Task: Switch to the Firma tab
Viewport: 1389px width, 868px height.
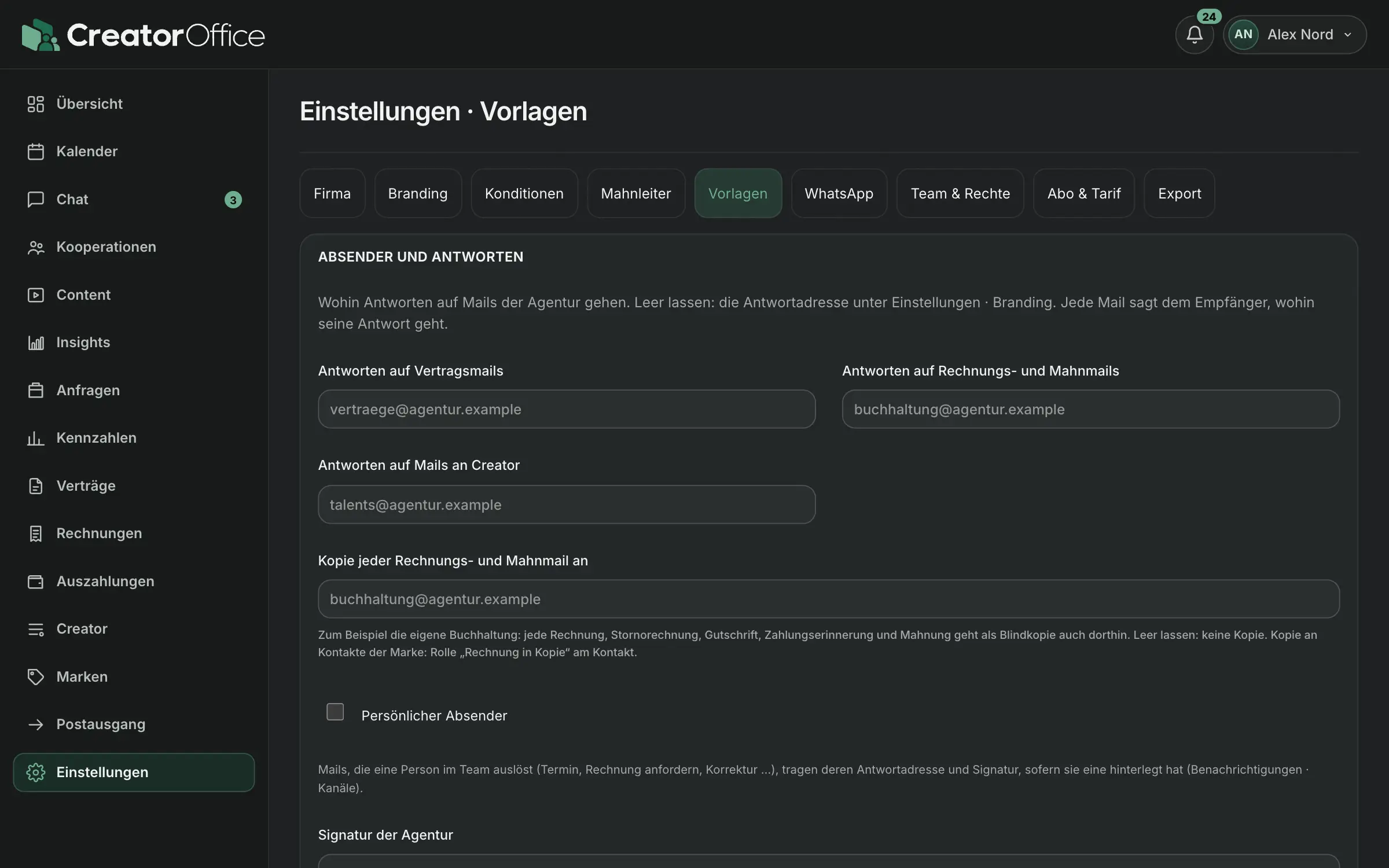Action: (x=332, y=193)
